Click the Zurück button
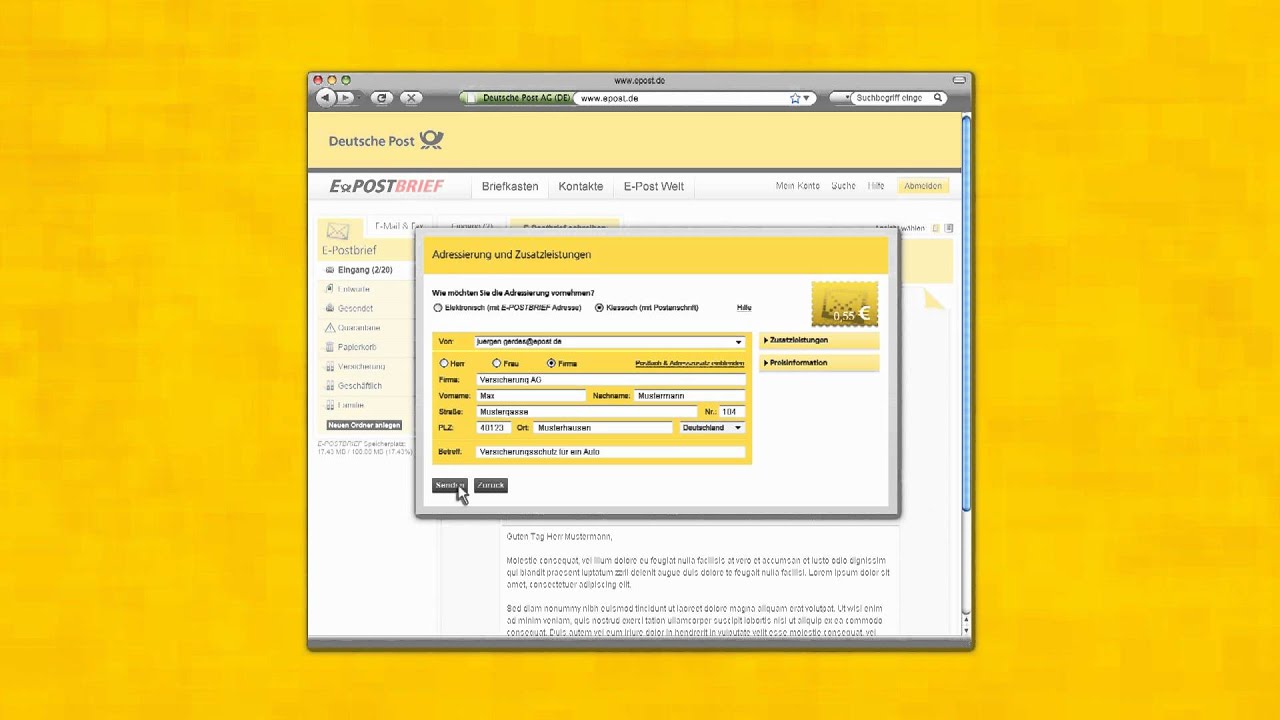The image size is (1280, 720). pyautogui.click(x=491, y=485)
